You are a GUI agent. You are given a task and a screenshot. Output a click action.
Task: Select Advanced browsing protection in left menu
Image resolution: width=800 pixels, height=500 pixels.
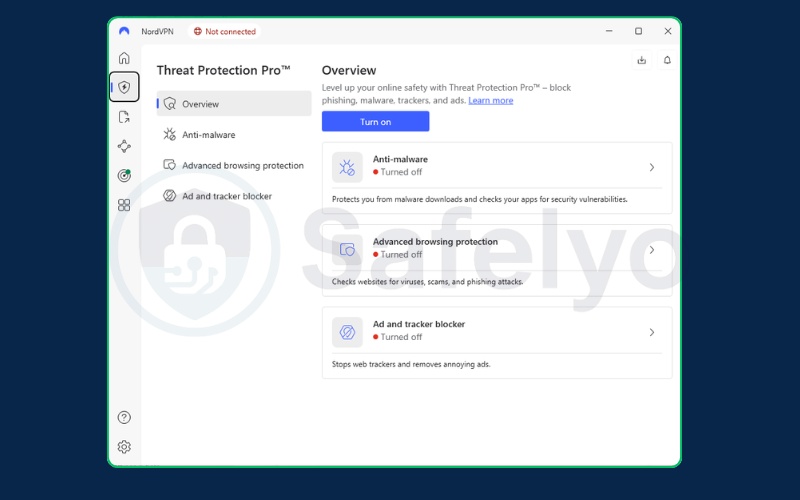click(x=234, y=165)
